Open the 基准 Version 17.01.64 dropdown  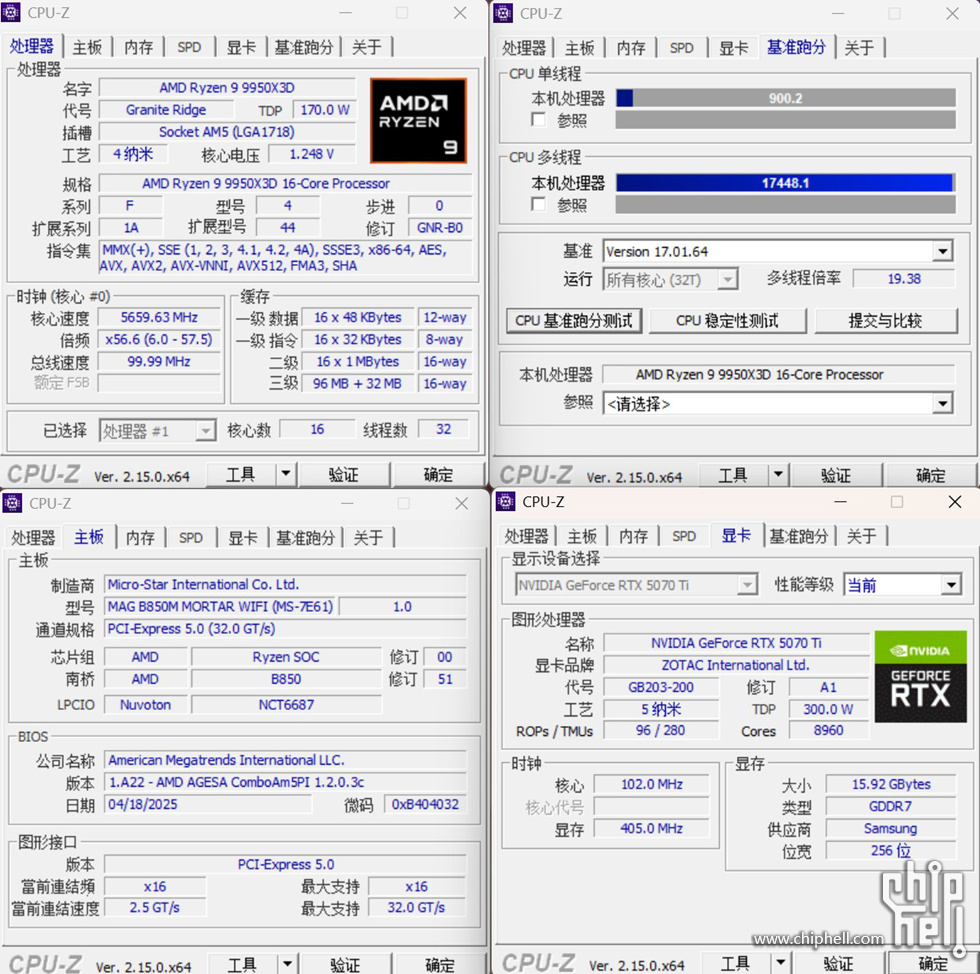(x=942, y=252)
